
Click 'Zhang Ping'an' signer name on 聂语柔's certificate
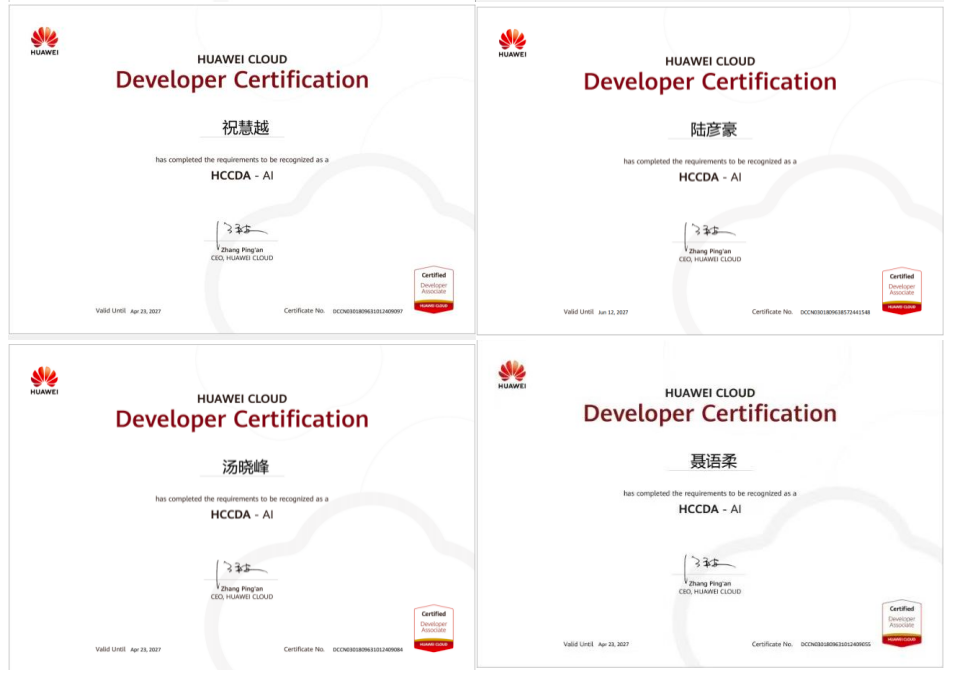point(710,583)
